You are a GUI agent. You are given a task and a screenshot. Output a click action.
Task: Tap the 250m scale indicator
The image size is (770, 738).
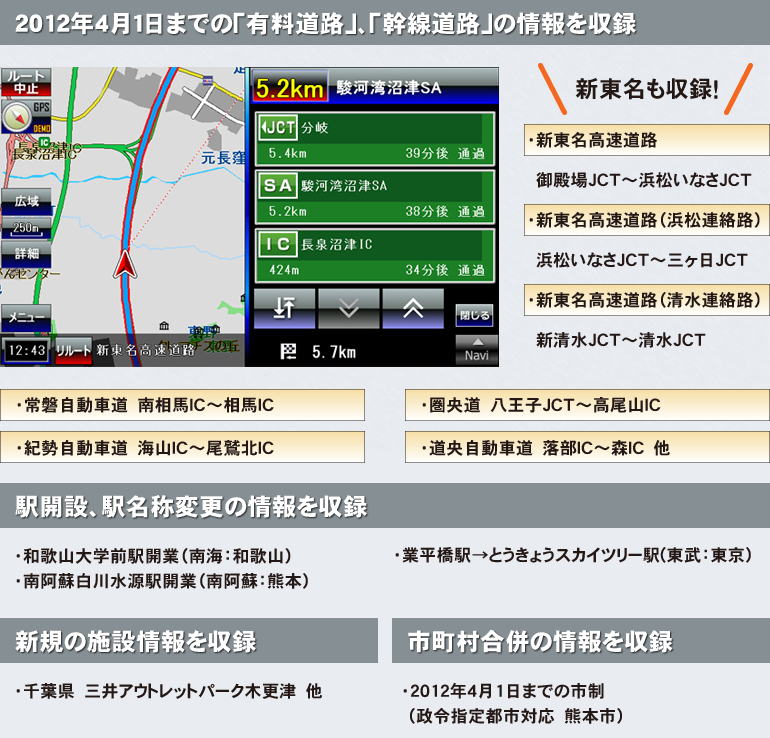click(x=27, y=228)
